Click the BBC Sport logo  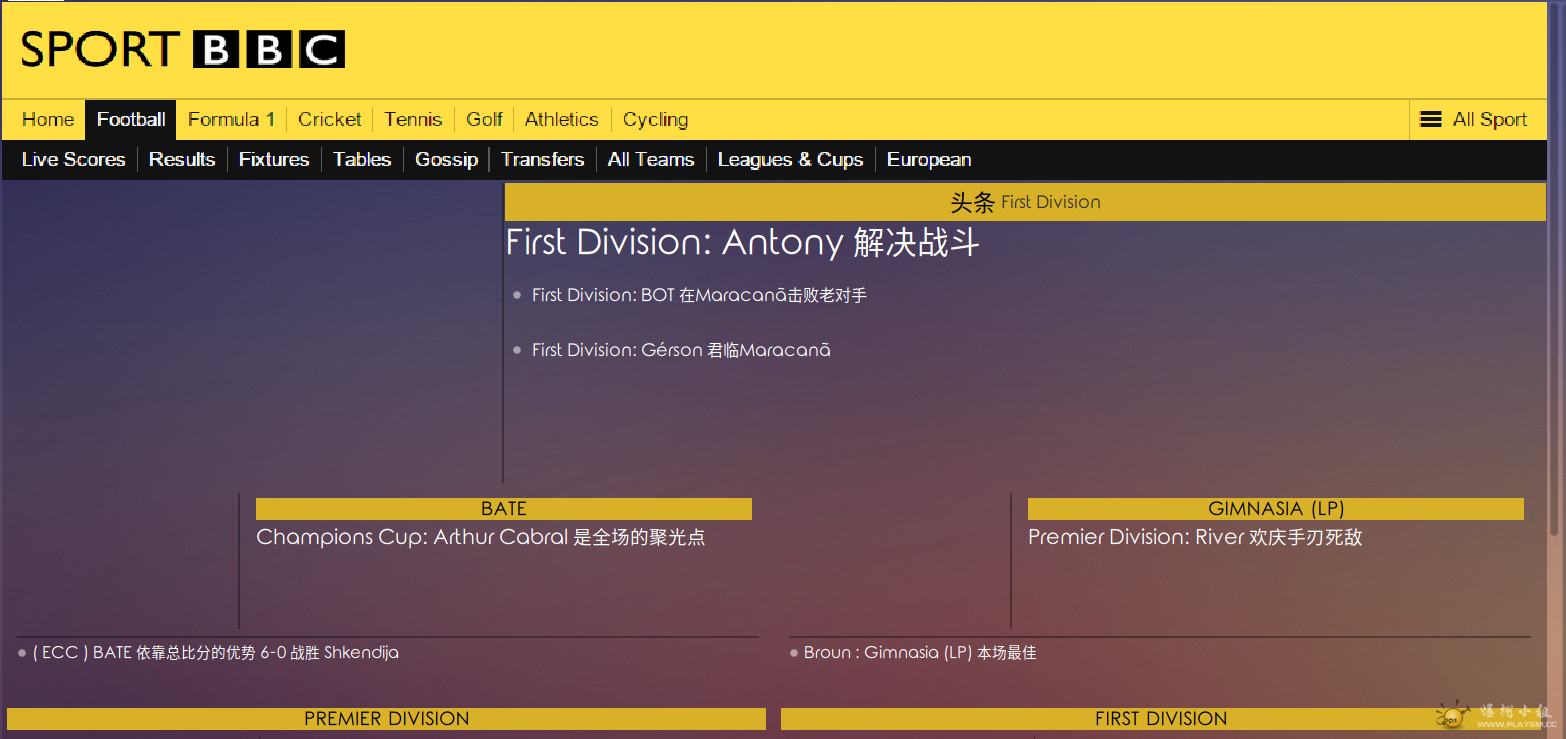(x=182, y=49)
